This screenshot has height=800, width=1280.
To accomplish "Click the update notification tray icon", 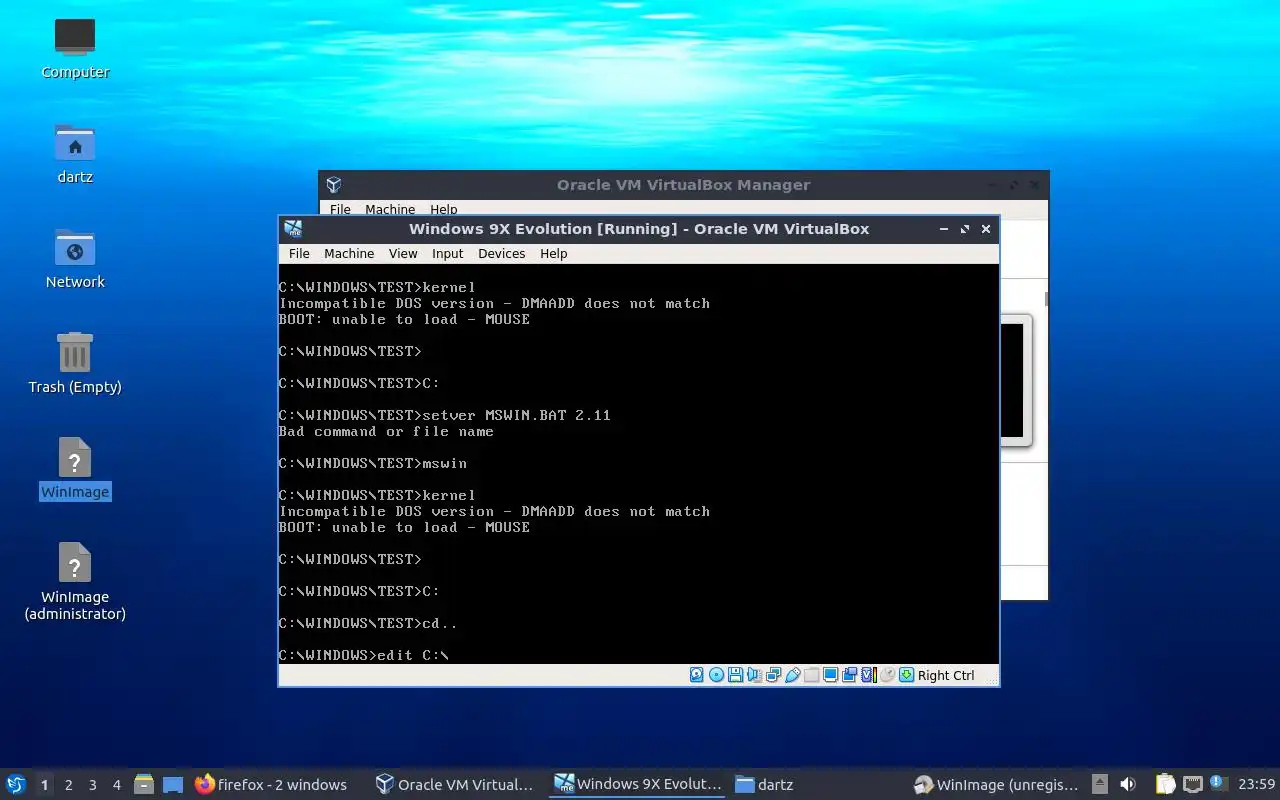I will [x=1218, y=783].
